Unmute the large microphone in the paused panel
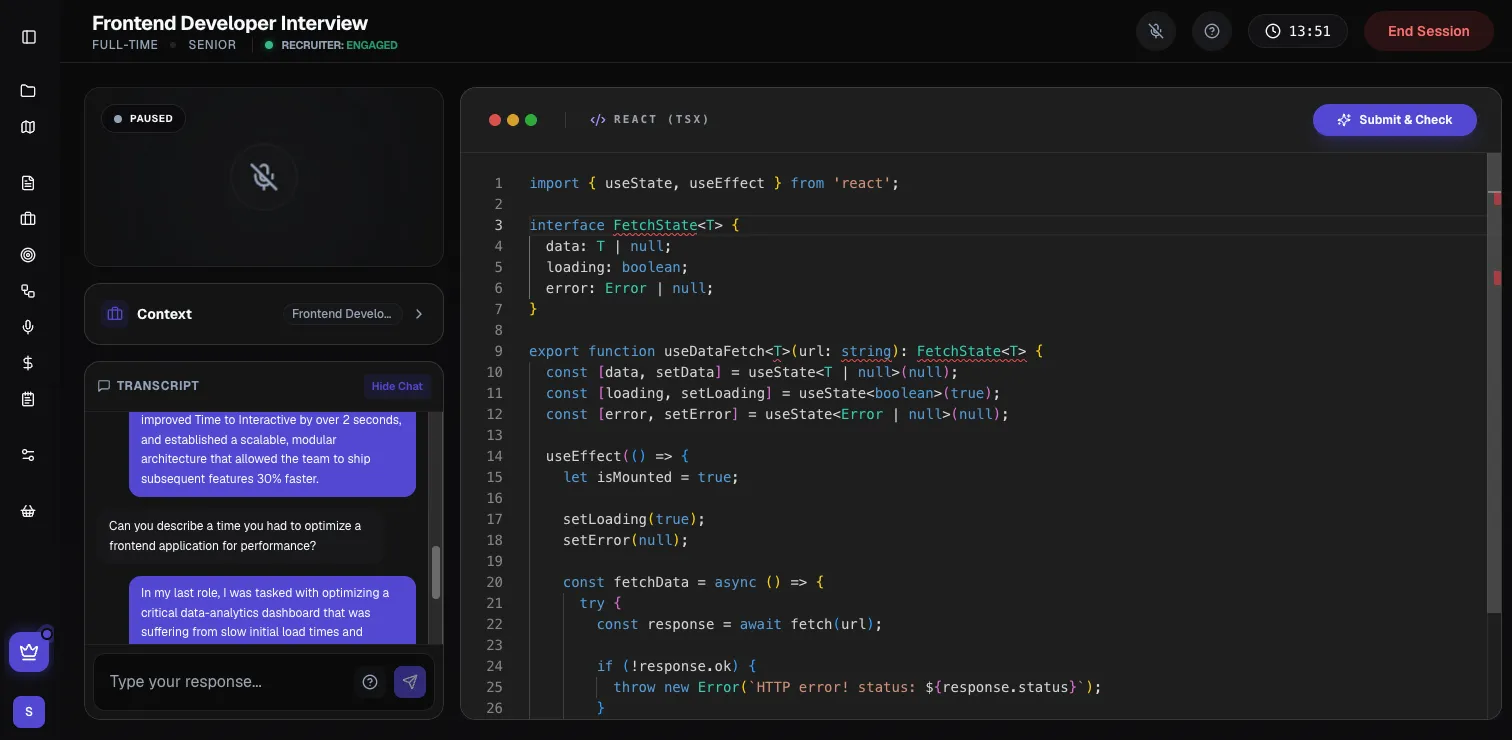Image resolution: width=1512 pixels, height=740 pixels. pyautogui.click(x=264, y=177)
